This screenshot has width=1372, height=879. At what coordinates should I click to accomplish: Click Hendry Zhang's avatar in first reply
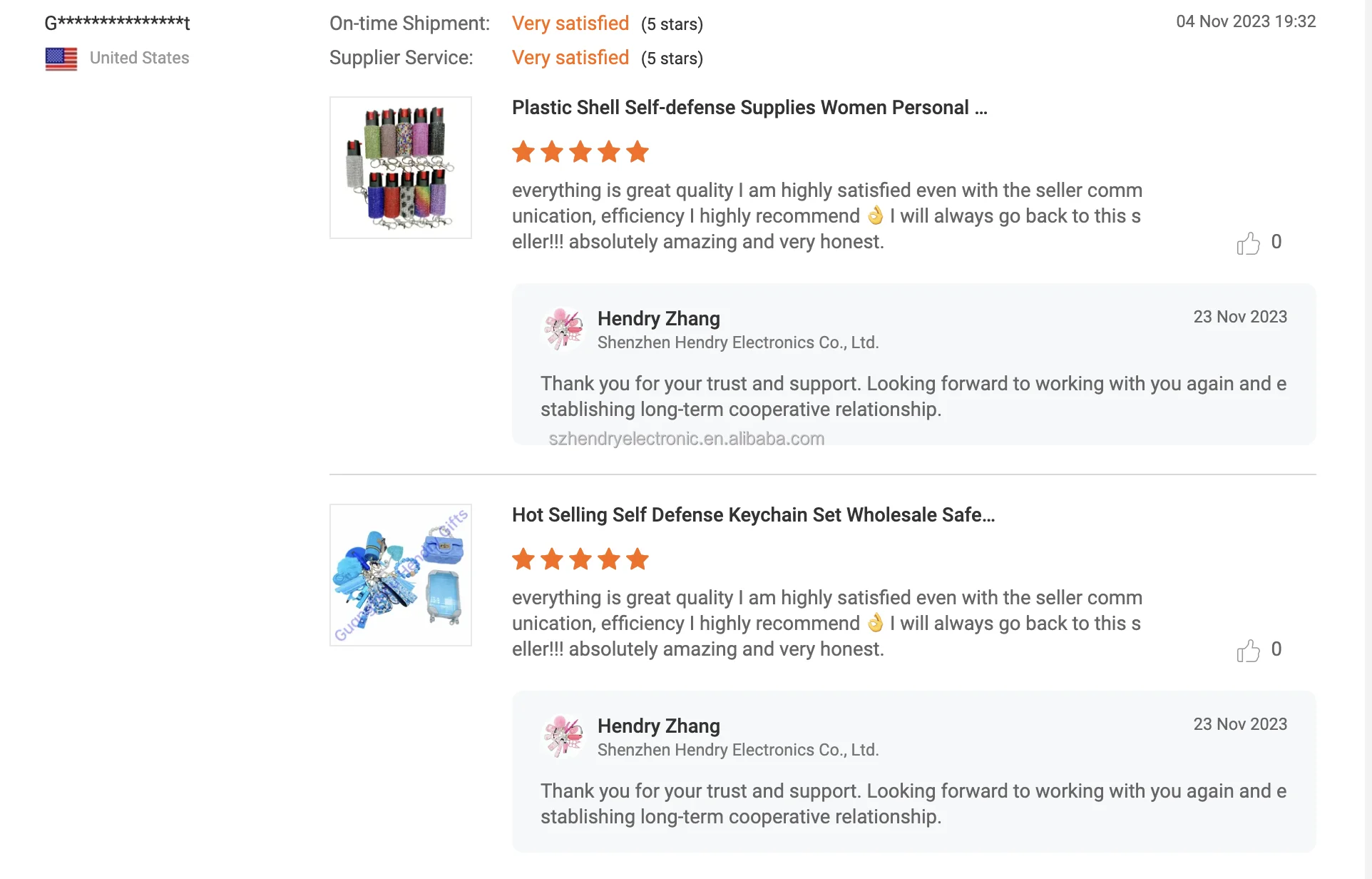click(x=563, y=328)
